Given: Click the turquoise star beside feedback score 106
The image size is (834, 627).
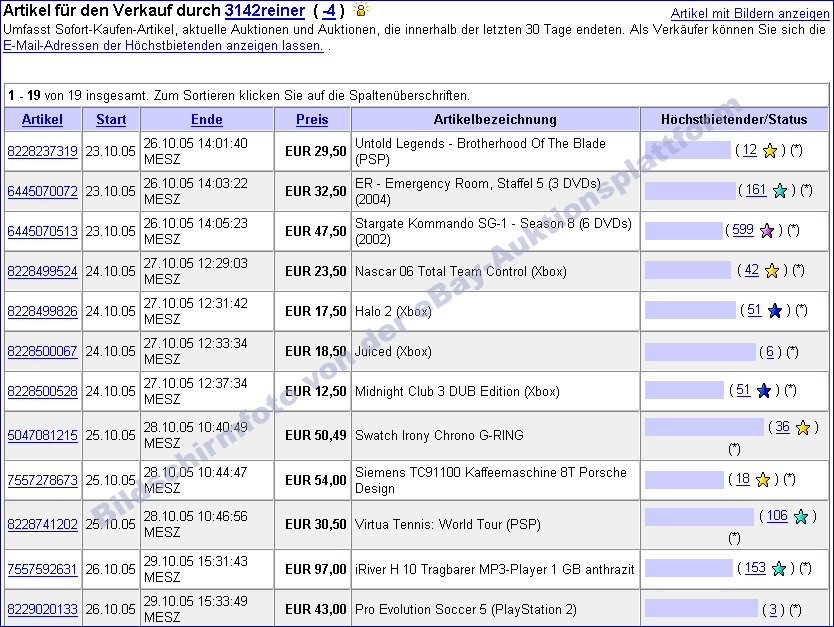Looking at the screenshot, I should 800,516.
